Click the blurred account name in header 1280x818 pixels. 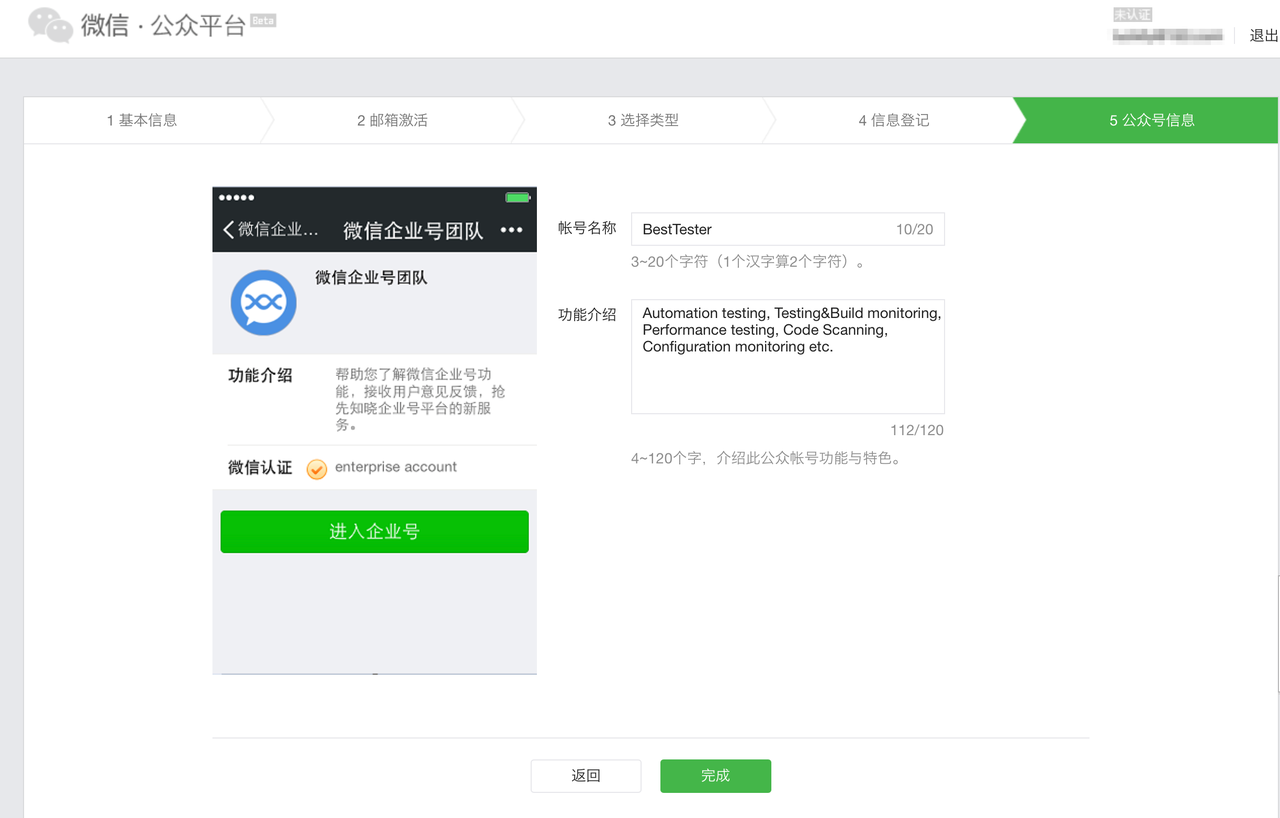[x=1168, y=36]
